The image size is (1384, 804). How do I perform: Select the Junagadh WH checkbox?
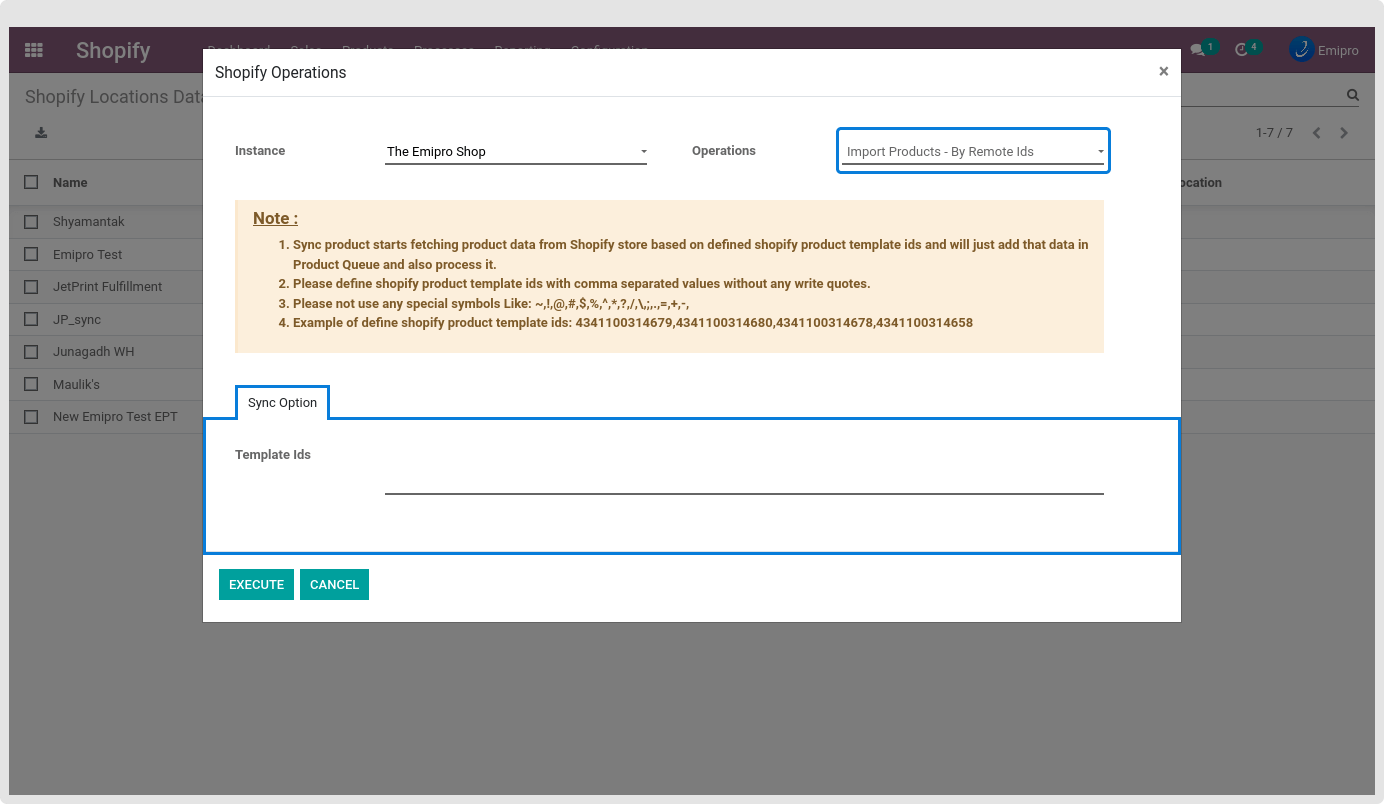[32, 352]
